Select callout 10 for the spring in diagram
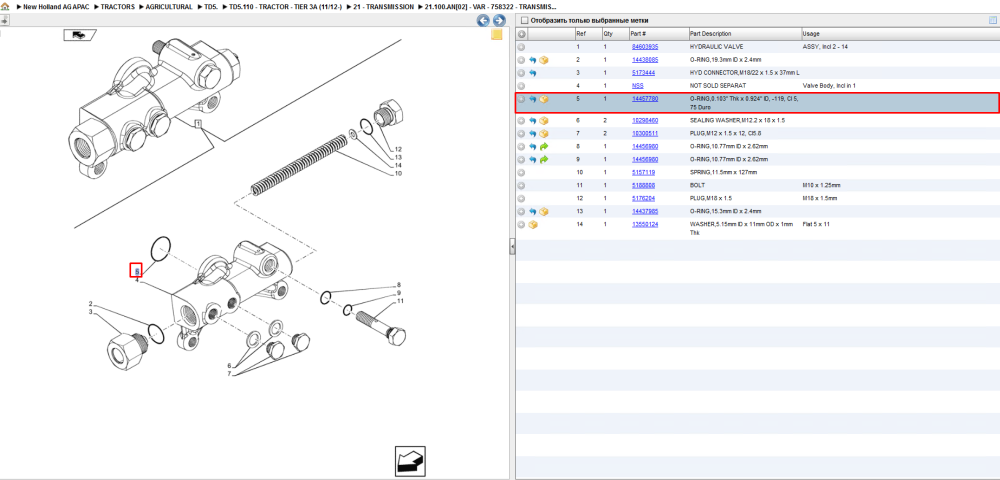1000x480 pixels. click(398, 173)
